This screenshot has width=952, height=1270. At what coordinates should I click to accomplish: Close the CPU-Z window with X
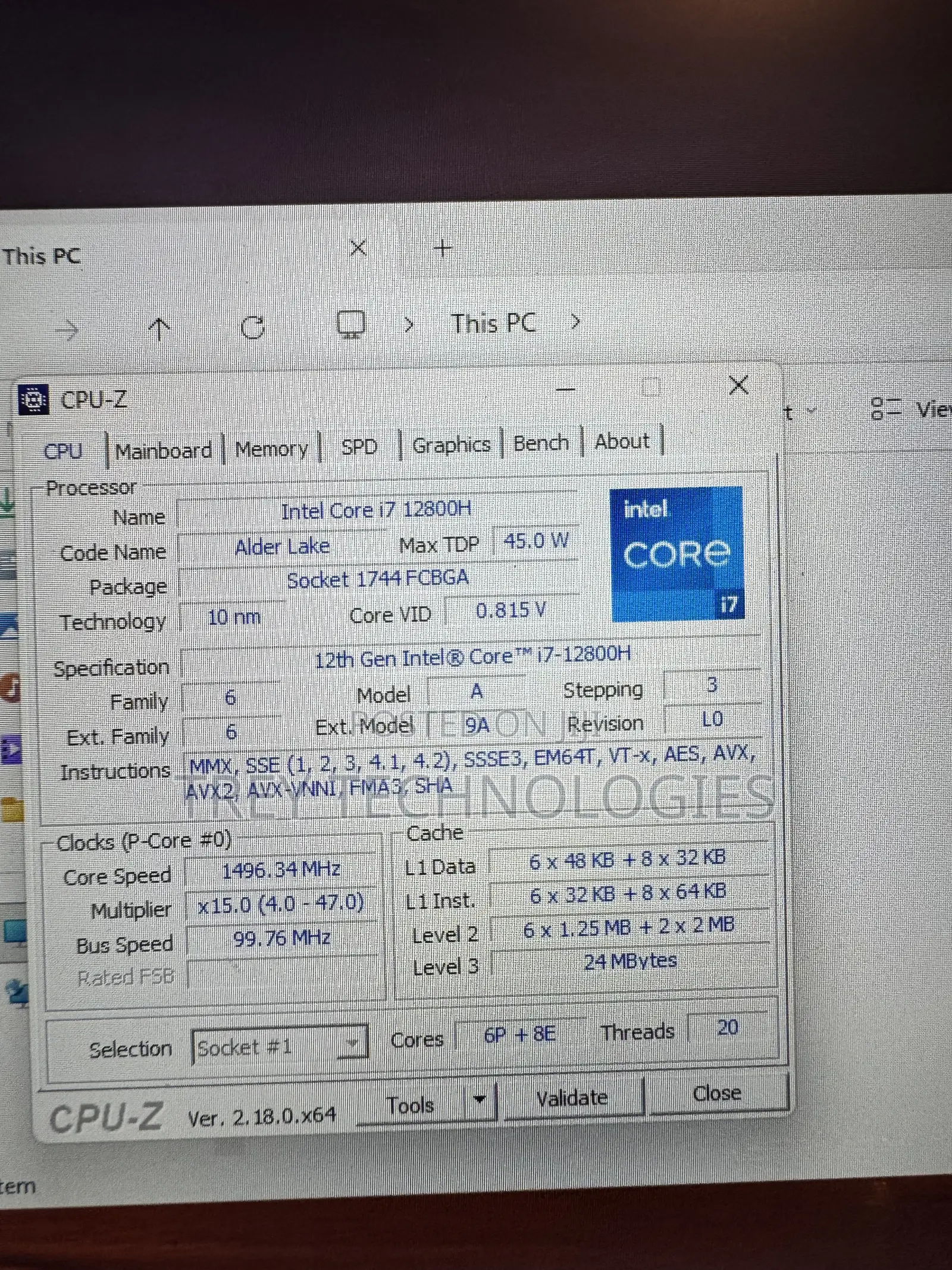point(738,386)
